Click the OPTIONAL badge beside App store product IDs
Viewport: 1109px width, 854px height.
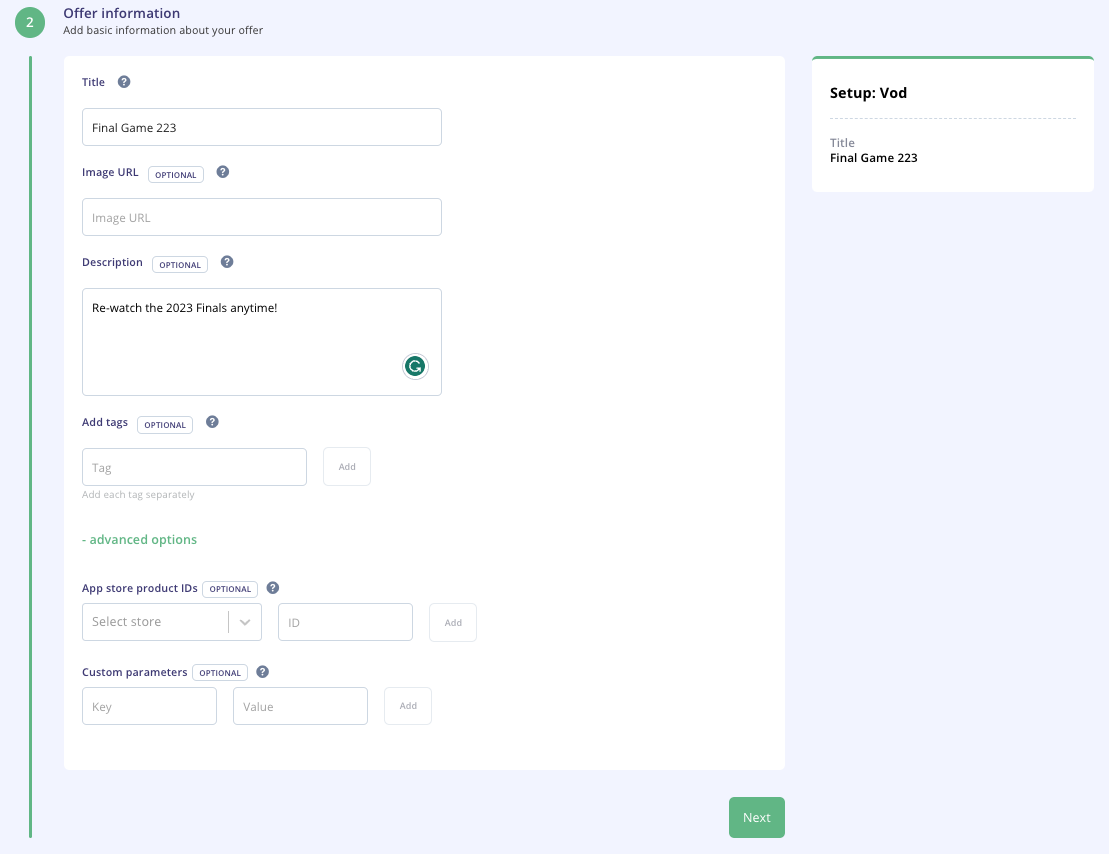pyautogui.click(x=230, y=589)
